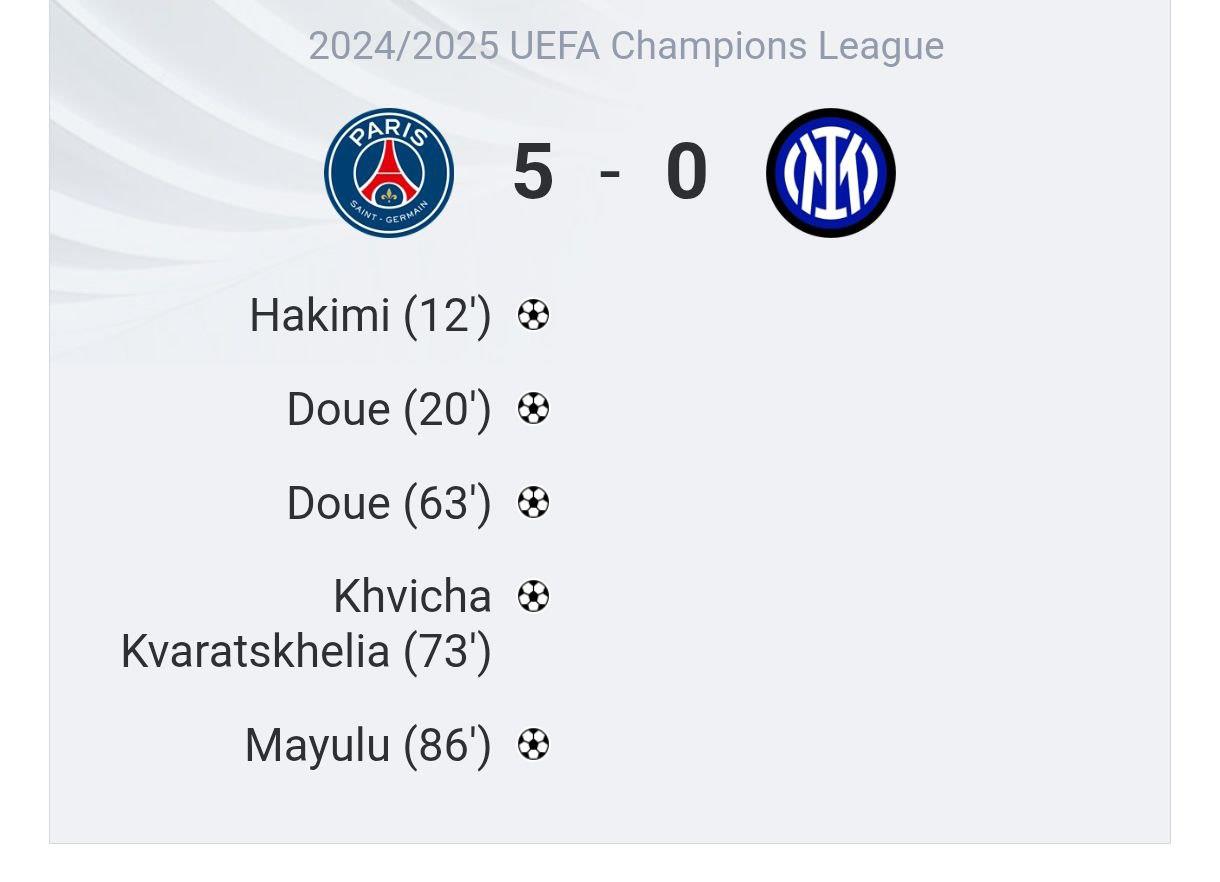Click the ball icon beside Khvicha Kvaratskhelia
Image resolution: width=1220 pixels, height=882 pixels.
tap(533, 596)
